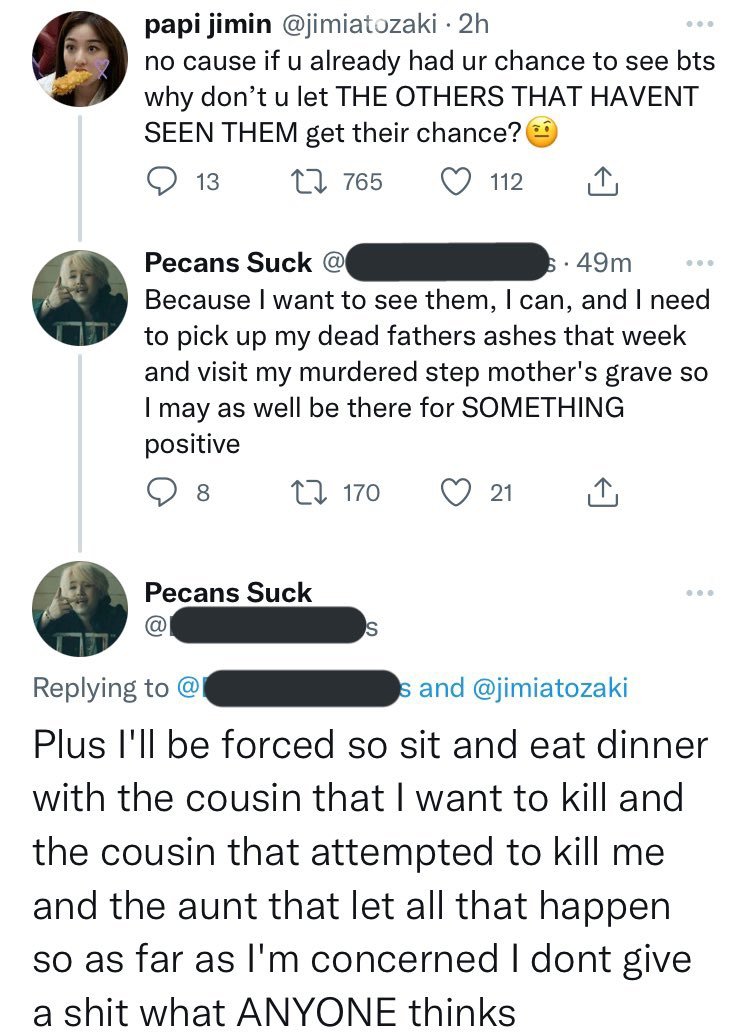Like papi jimin's tweet with 112 likes
Viewport: 750px width, 1036px height.
[455, 182]
